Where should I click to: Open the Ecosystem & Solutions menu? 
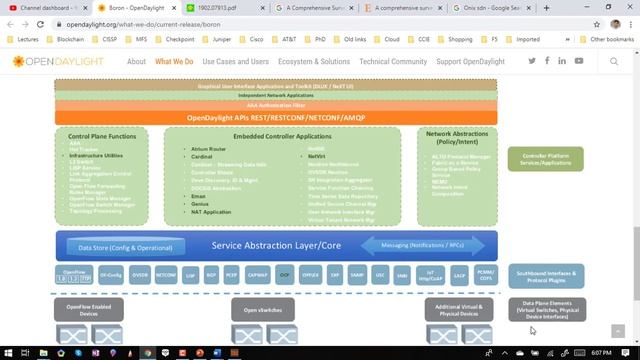point(314,62)
